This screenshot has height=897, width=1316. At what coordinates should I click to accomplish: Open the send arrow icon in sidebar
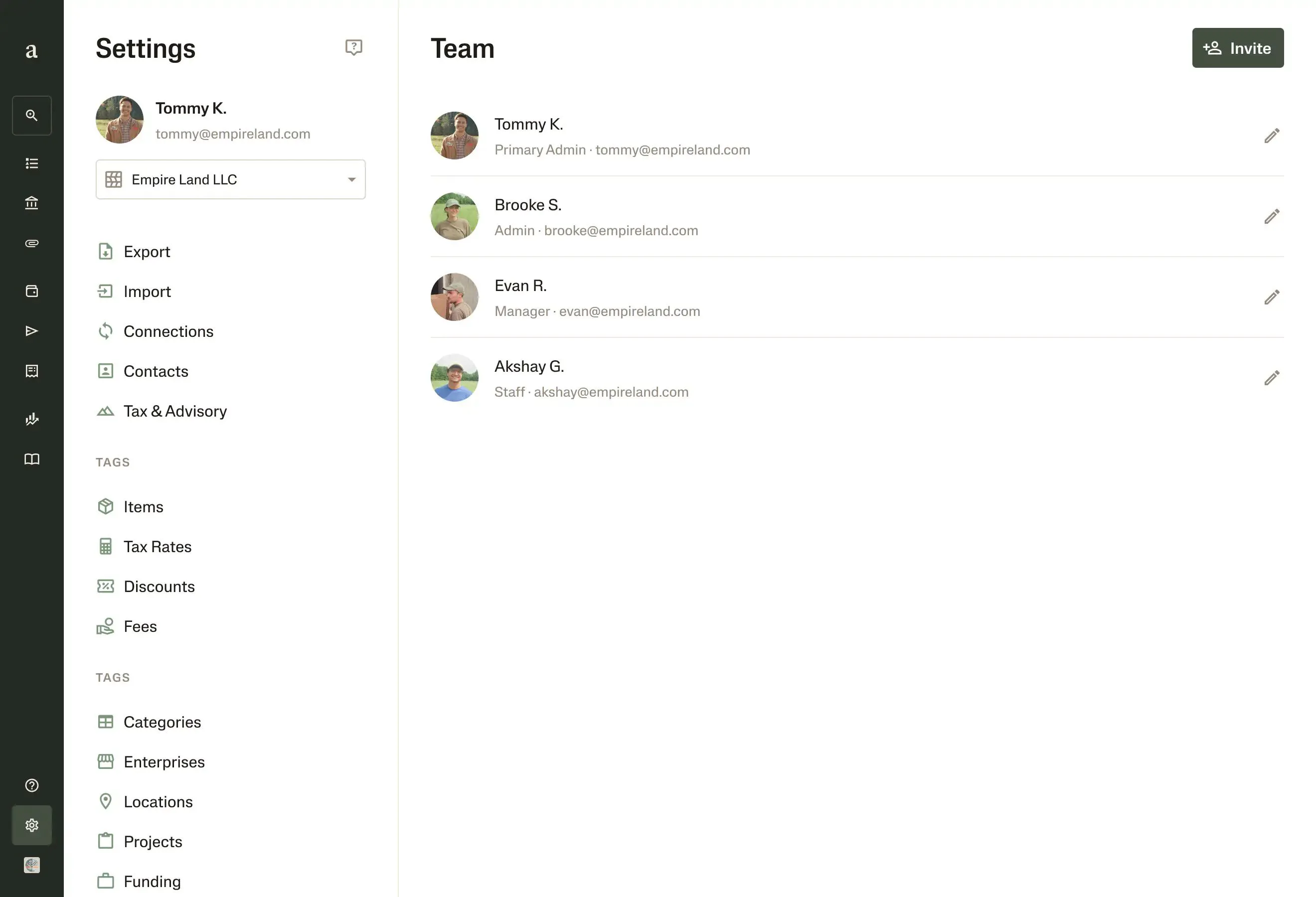pos(32,331)
